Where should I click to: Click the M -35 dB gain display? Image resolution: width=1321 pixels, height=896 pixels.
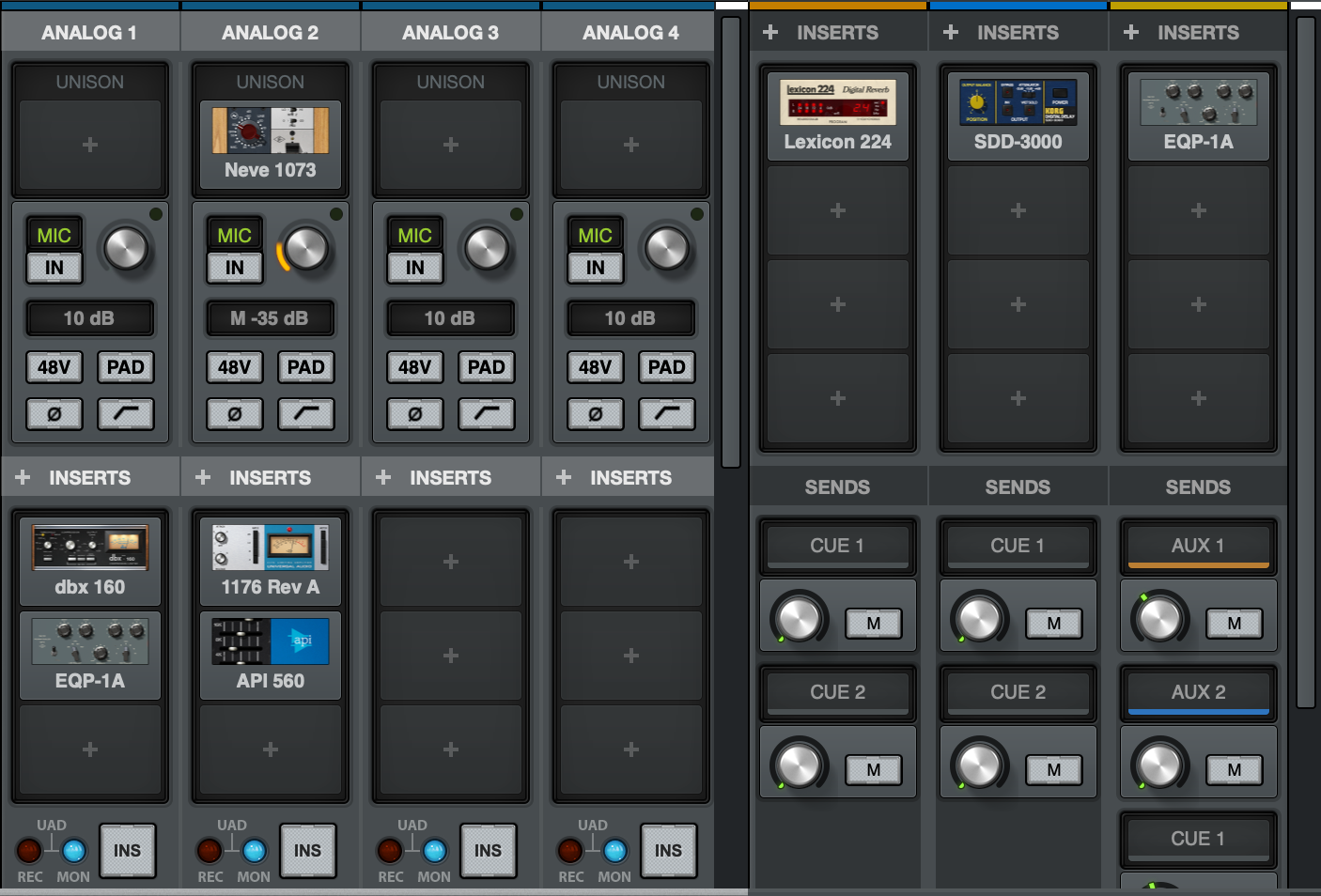[x=271, y=318]
